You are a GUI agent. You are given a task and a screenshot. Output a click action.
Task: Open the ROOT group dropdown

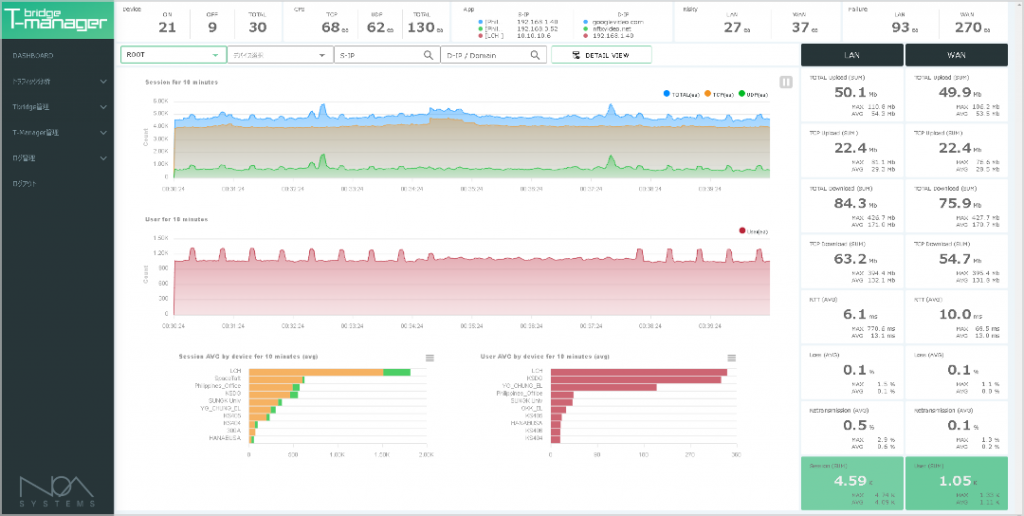click(173, 55)
